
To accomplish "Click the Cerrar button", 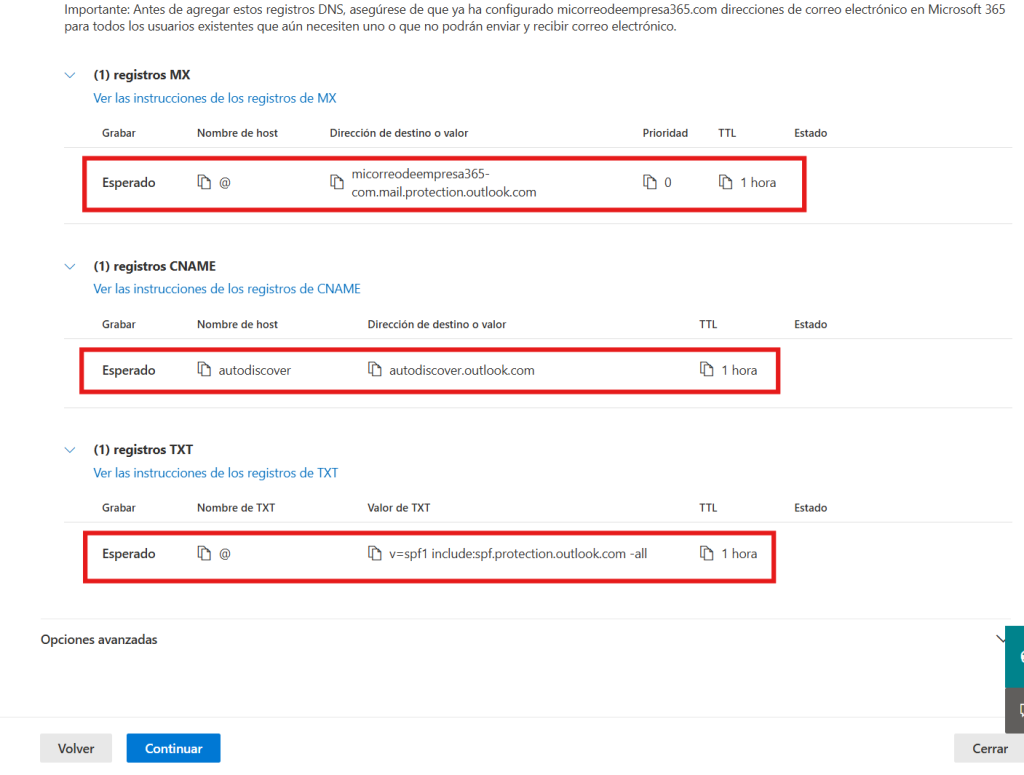I will 988,748.
